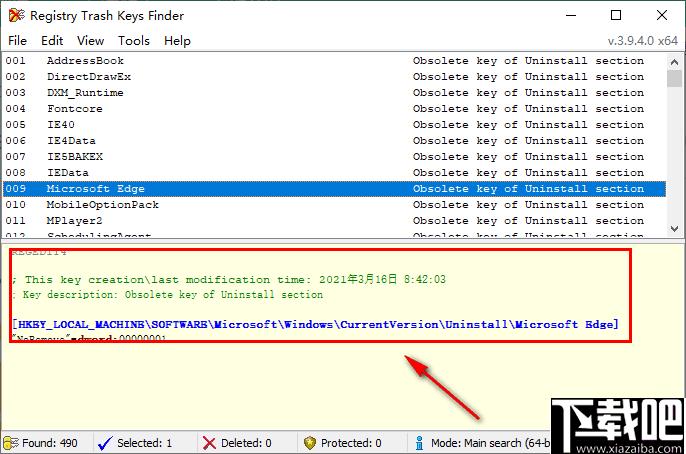The width and height of the screenshot is (686, 454).
Task: Open the File menu
Action: (x=17, y=40)
